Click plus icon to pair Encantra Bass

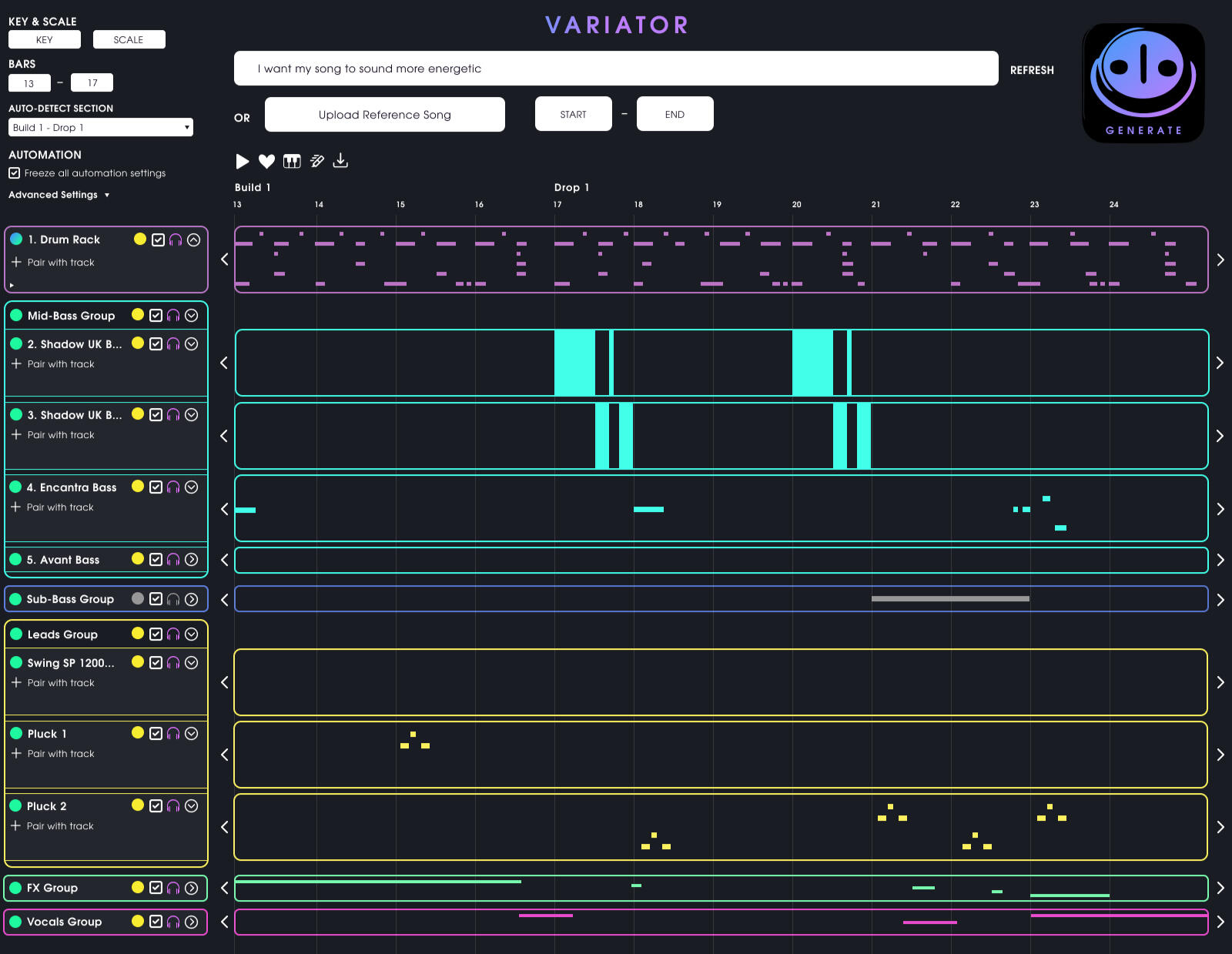(15, 507)
